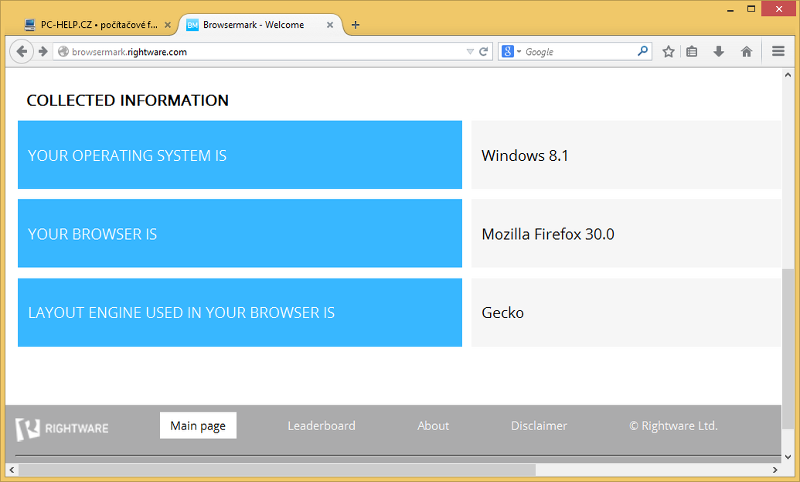The image size is (800, 482).
Task: Open the About link in footer
Action: [x=433, y=425]
